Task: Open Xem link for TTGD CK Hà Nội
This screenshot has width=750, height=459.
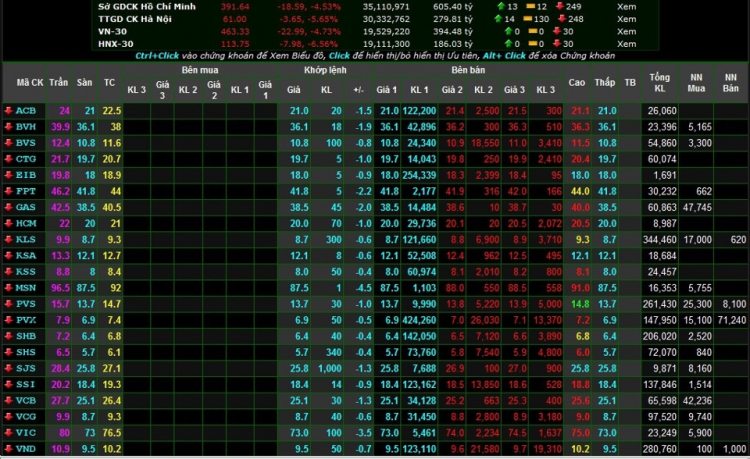Action: tap(626, 19)
